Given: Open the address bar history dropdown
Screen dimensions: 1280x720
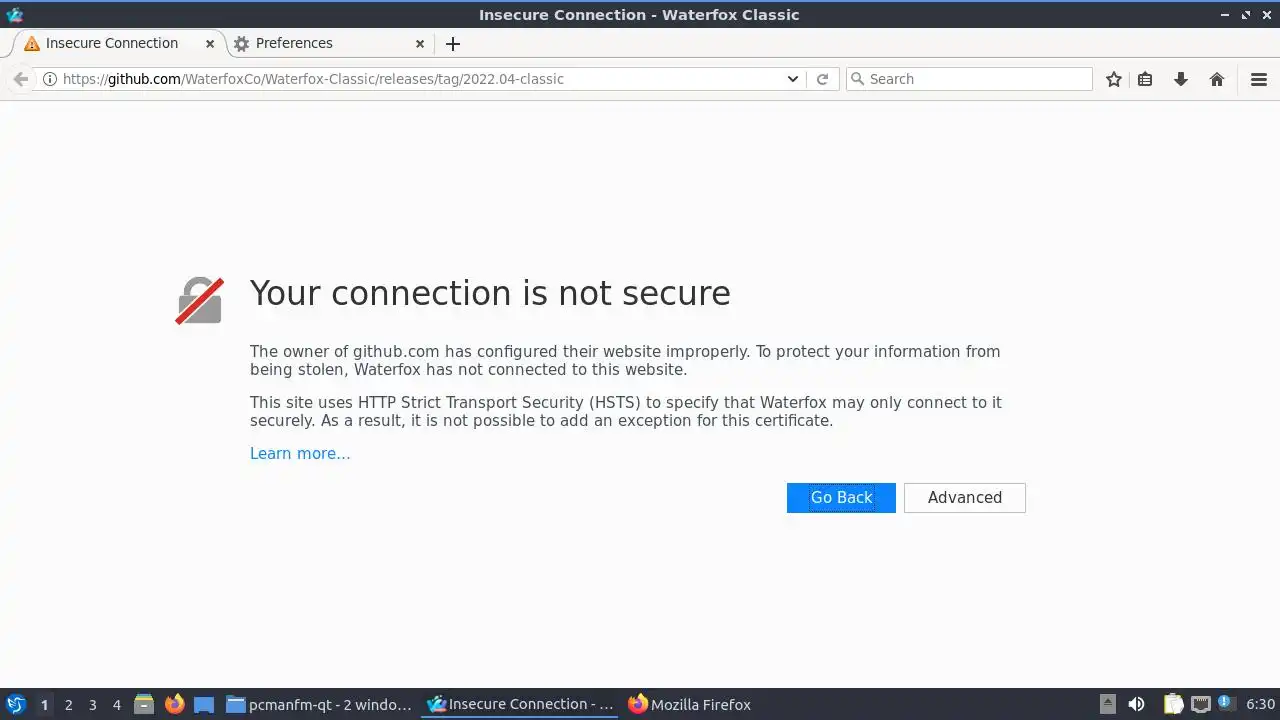Looking at the screenshot, I should click(x=793, y=79).
